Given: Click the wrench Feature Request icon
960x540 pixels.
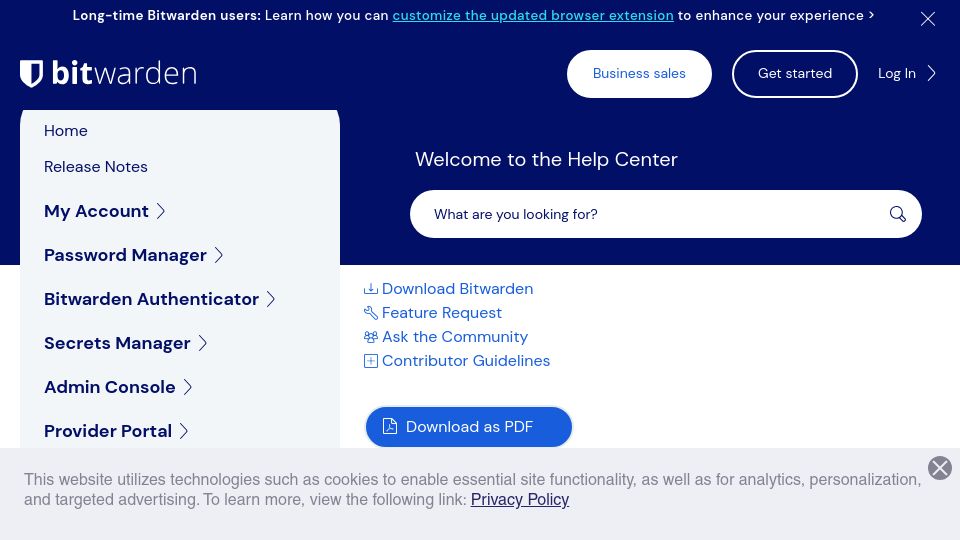Looking at the screenshot, I should [x=370, y=313].
